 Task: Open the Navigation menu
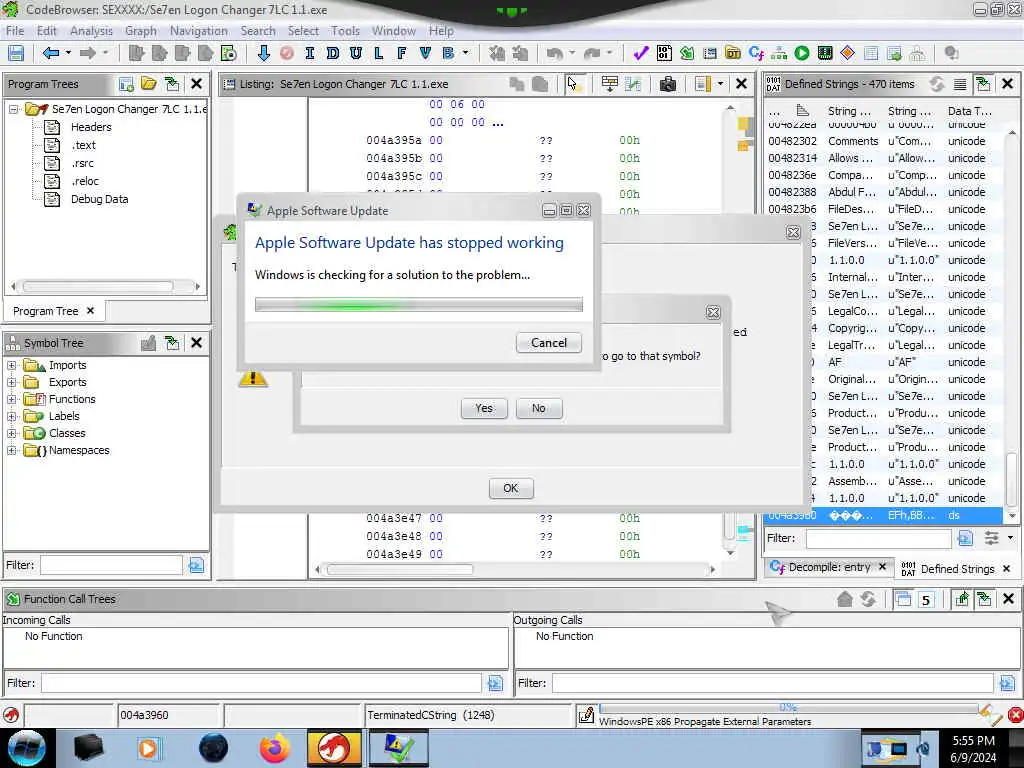click(199, 31)
